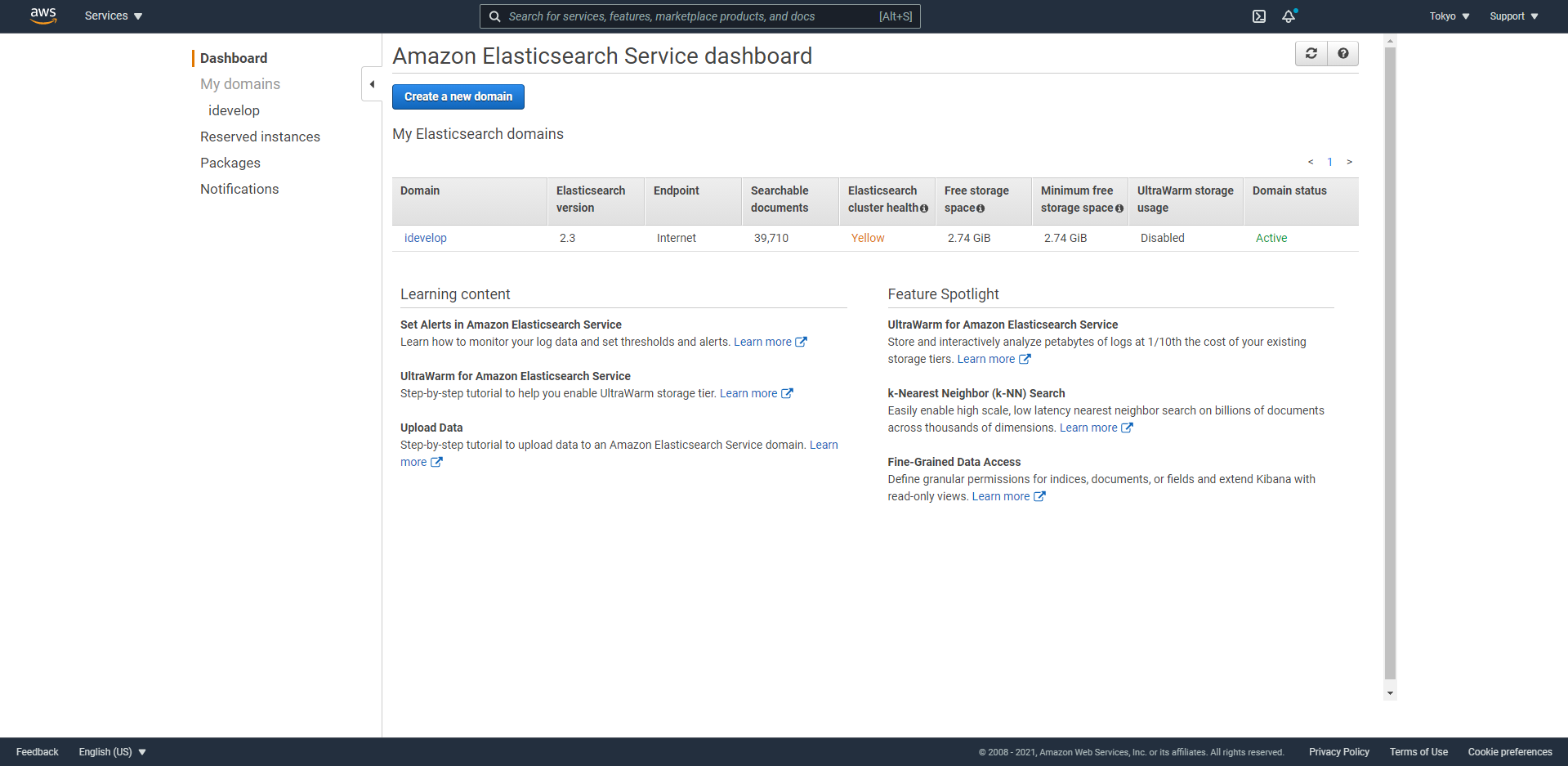1568x766 pixels.
Task: Click the Yellow cluster health value
Action: tap(868, 238)
